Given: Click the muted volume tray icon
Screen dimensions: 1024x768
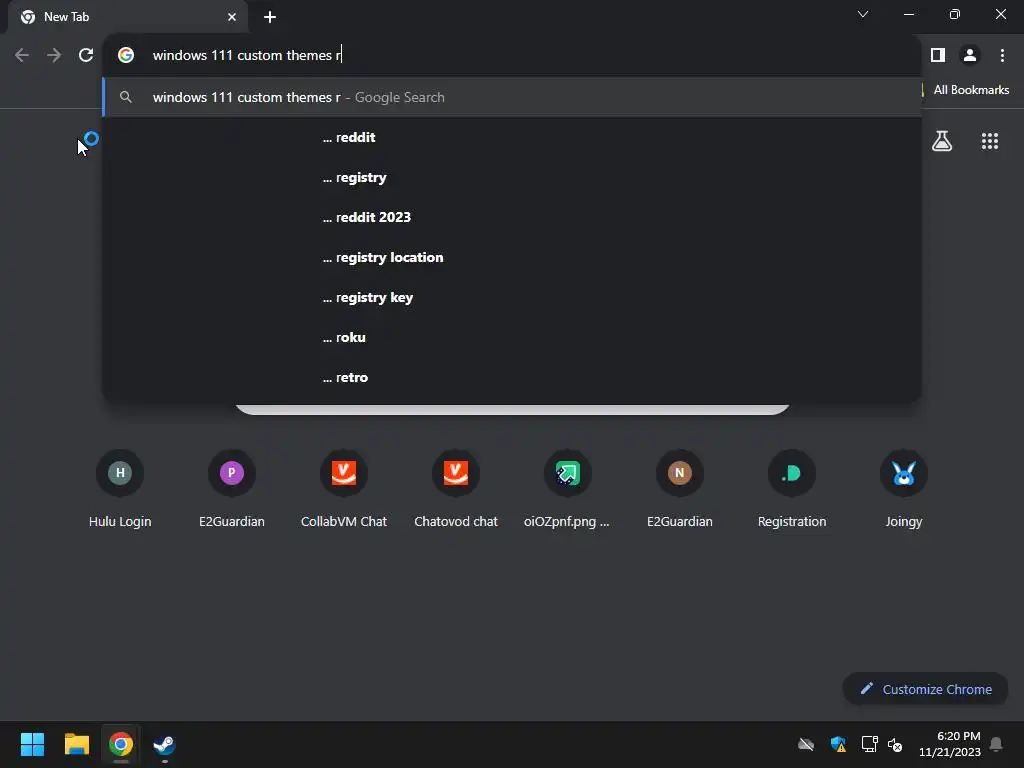Looking at the screenshot, I should [895, 744].
